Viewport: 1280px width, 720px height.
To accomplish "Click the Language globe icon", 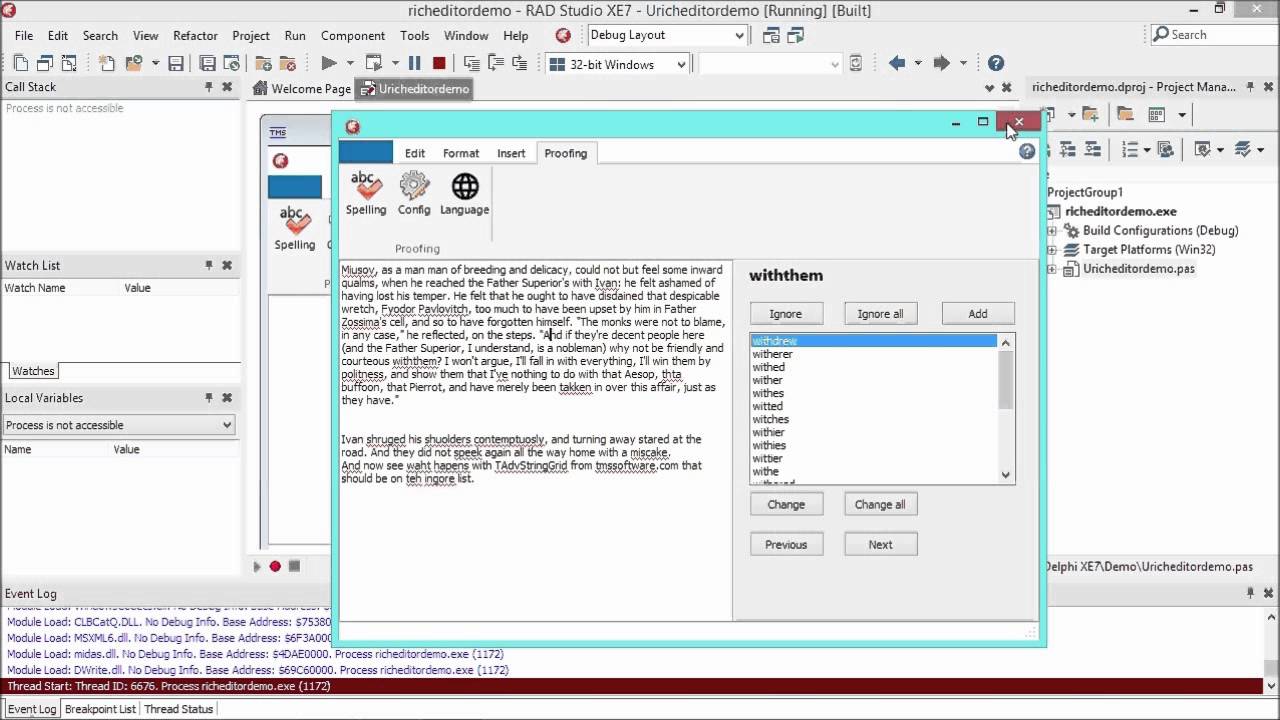I will pyautogui.click(x=464, y=193).
